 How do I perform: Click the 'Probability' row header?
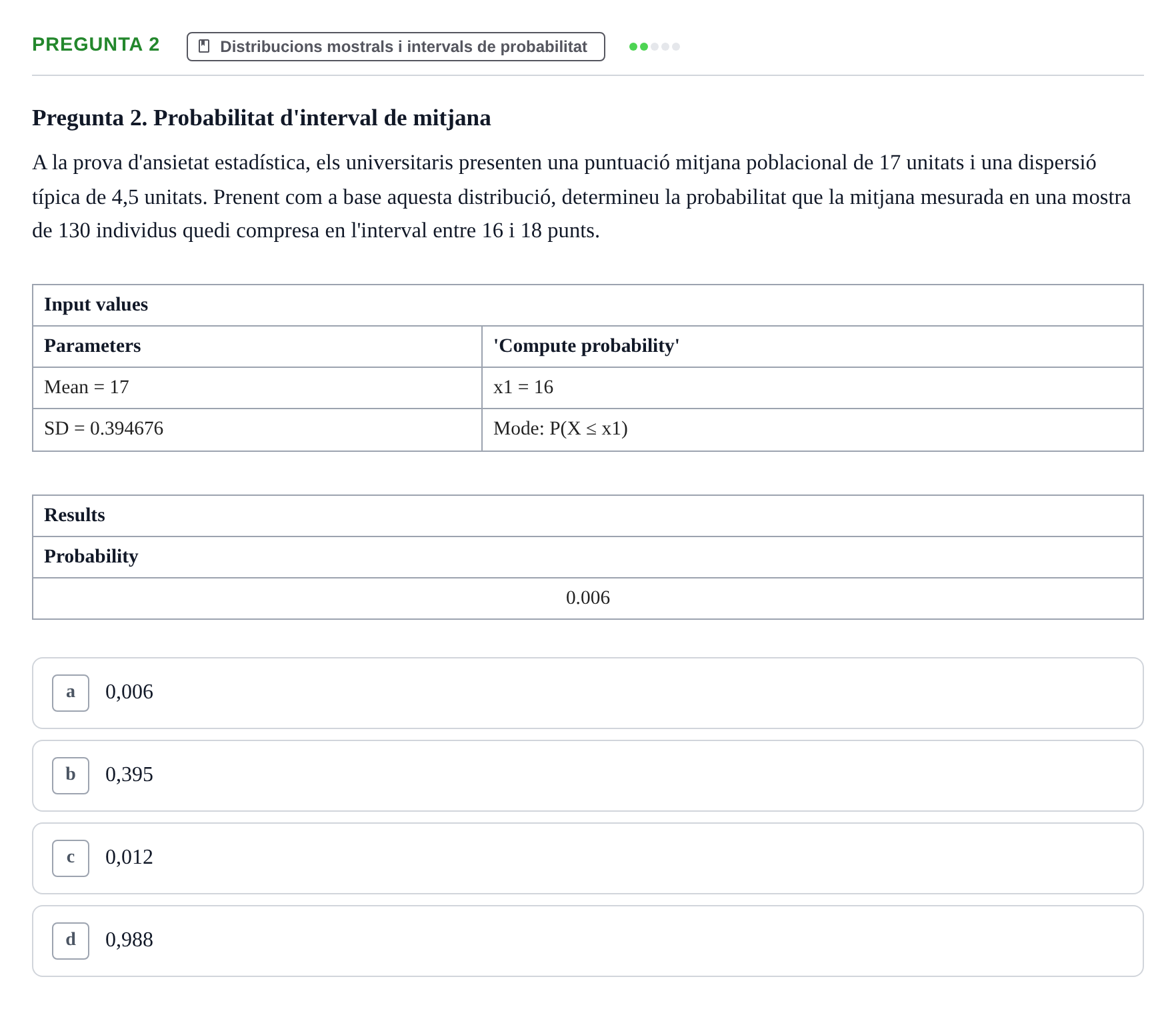click(587, 557)
